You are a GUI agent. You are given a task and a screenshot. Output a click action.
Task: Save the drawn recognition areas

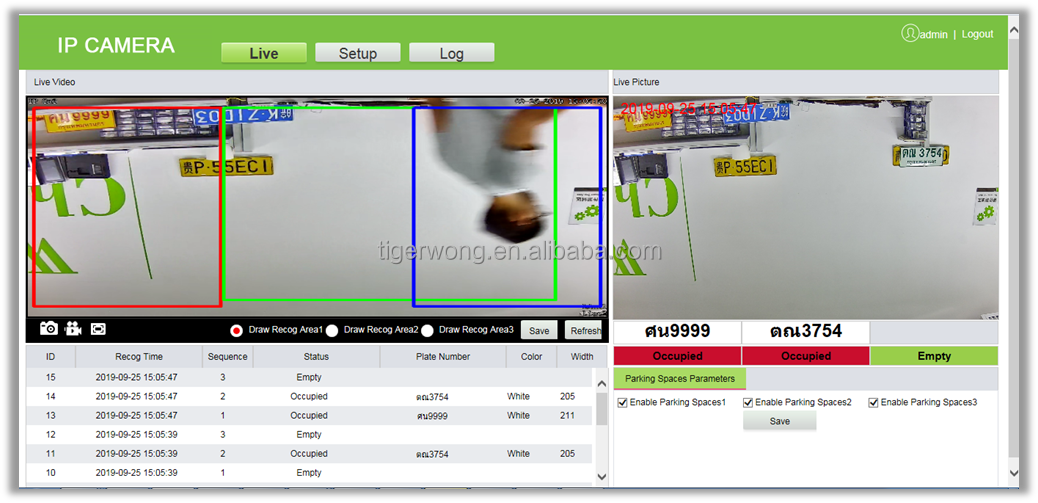(539, 330)
